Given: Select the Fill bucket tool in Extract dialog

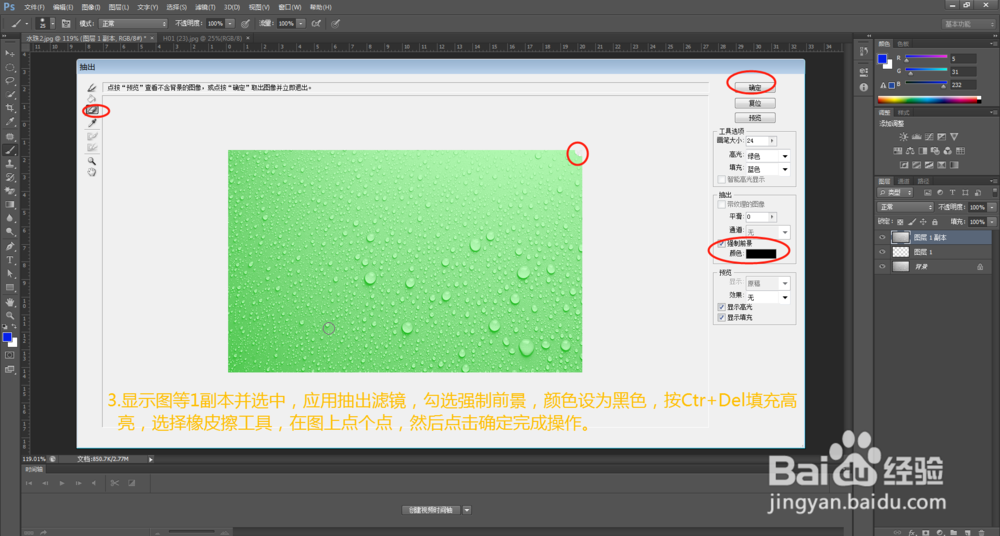Looking at the screenshot, I should (x=92, y=98).
